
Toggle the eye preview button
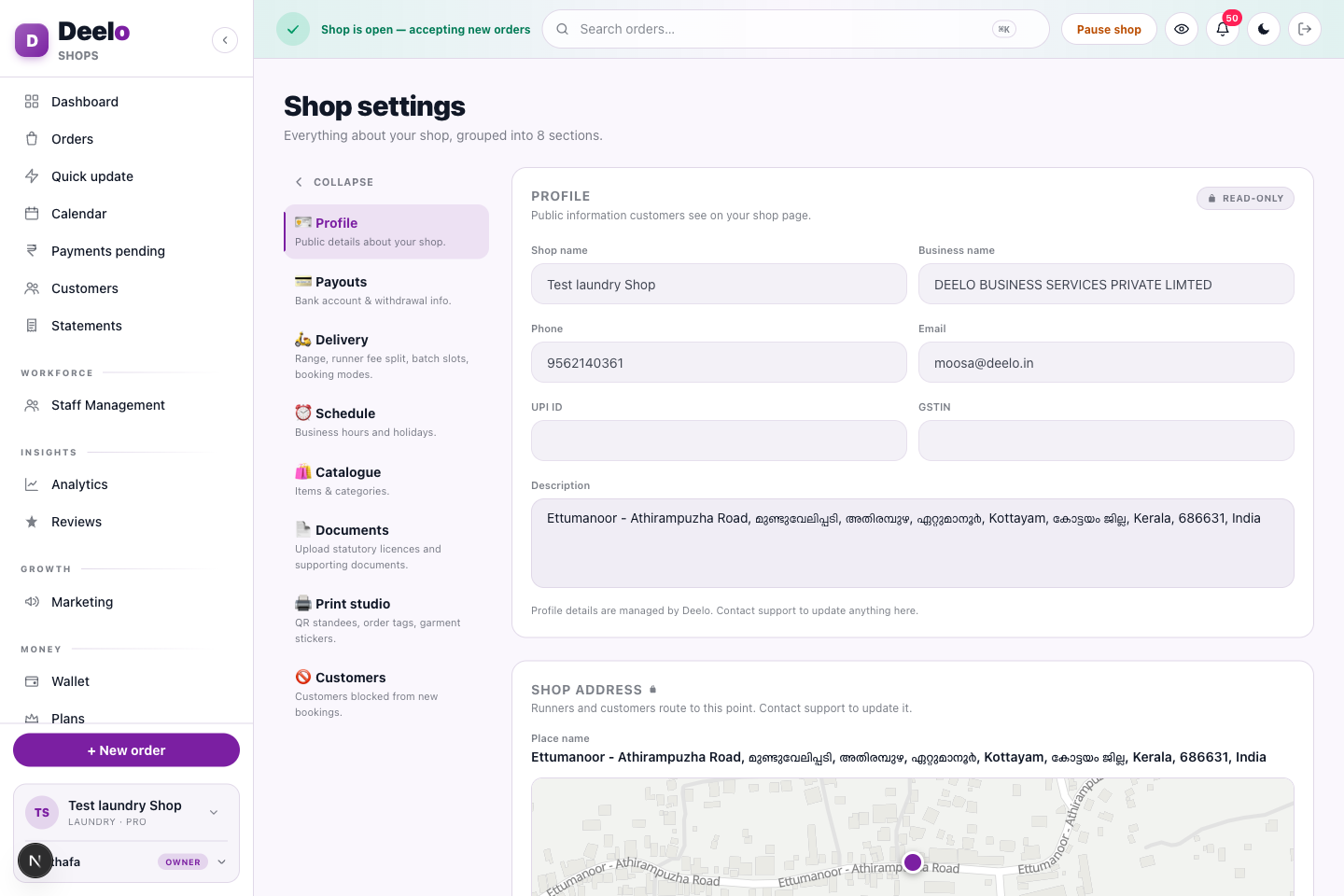(x=1182, y=29)
